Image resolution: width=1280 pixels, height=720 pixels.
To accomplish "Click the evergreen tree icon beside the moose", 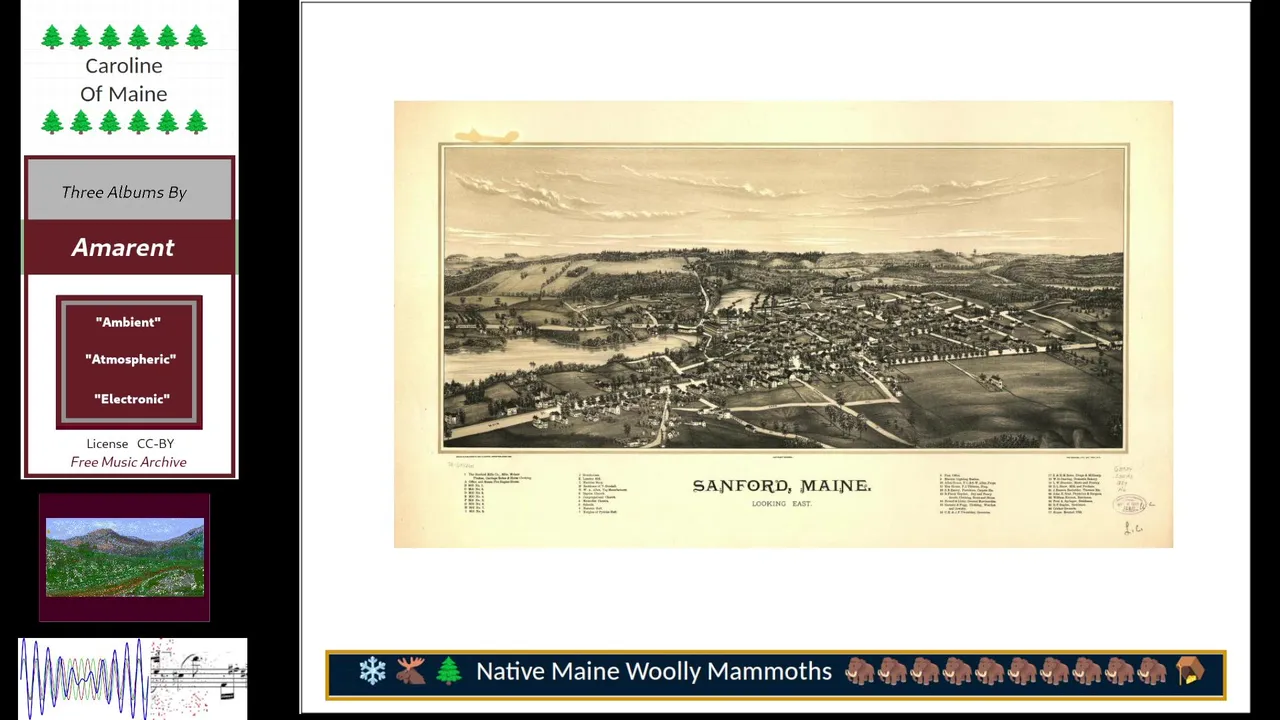I will coord(448,671).
